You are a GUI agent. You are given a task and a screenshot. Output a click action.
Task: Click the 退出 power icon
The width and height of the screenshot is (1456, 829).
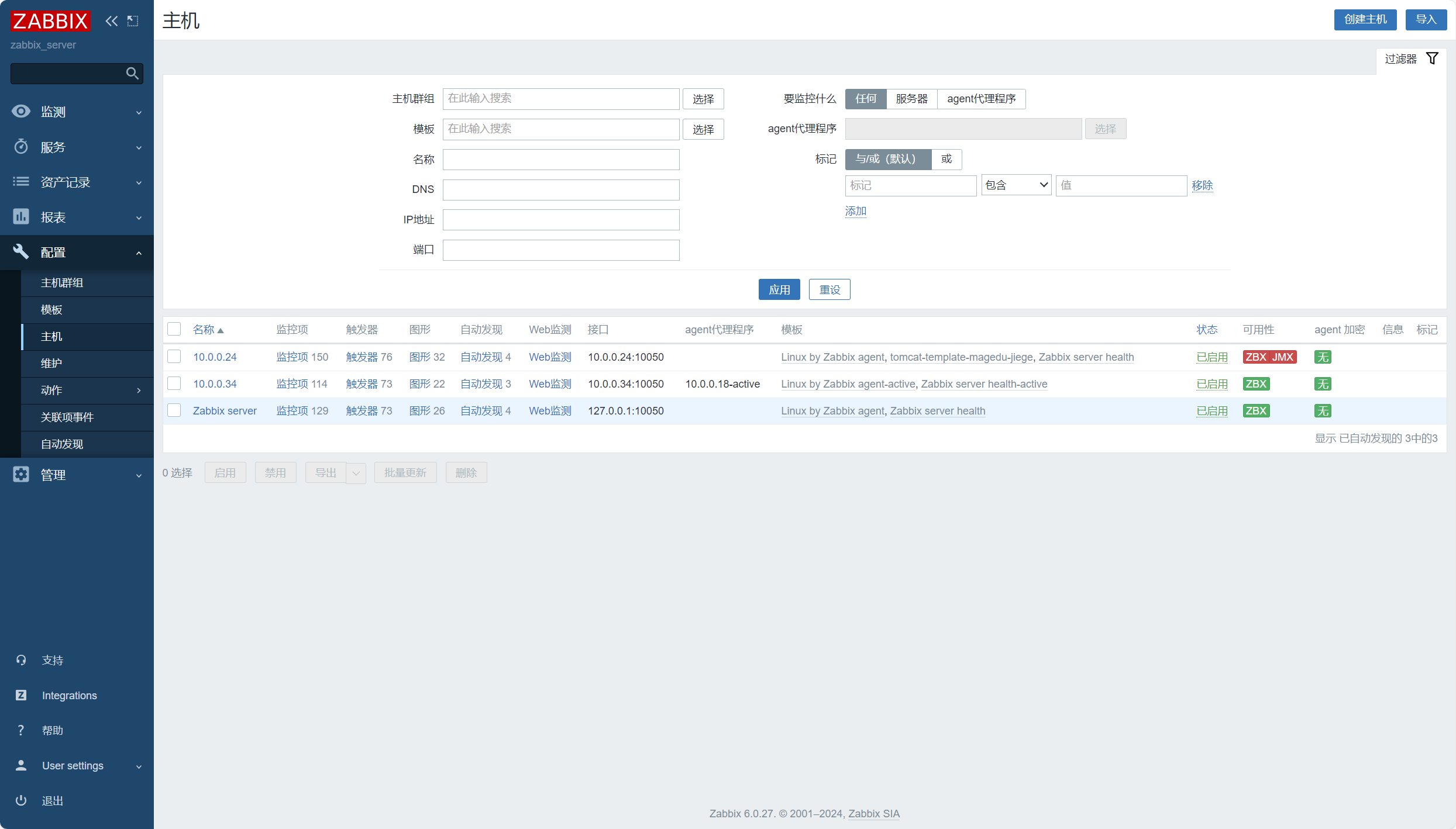21,800
